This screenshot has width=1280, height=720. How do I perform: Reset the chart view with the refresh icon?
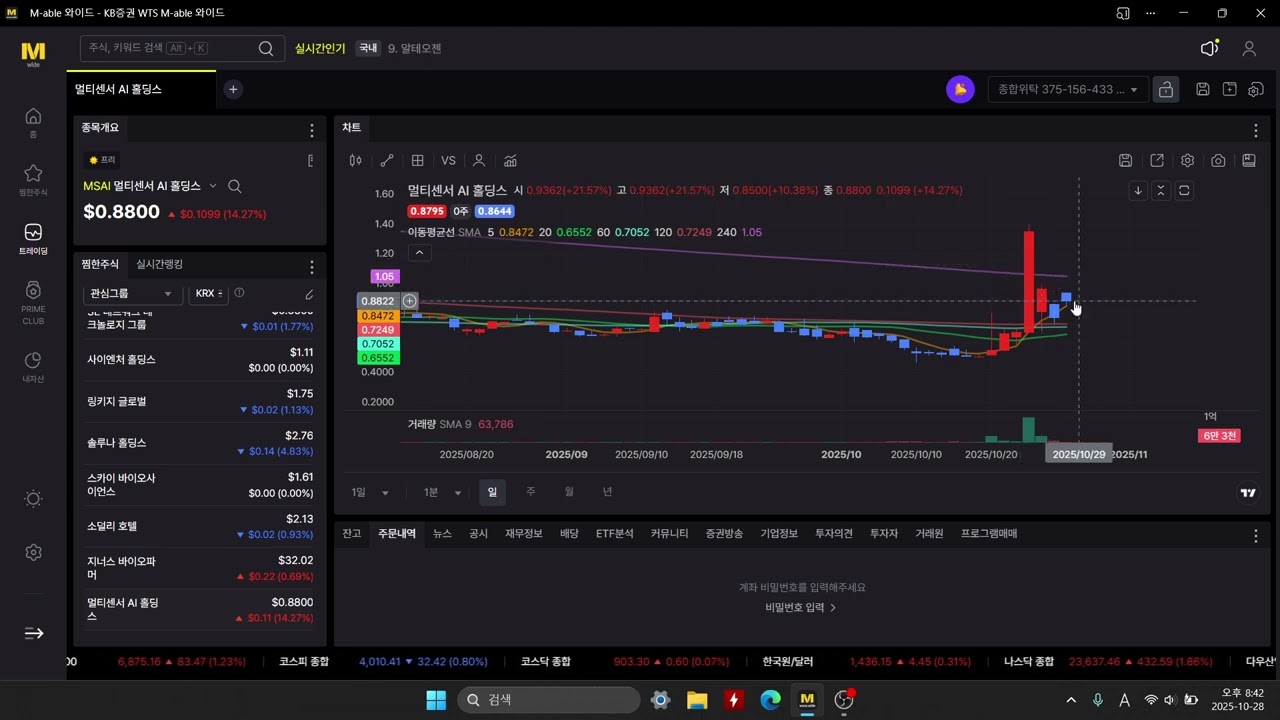click(x=1184, y=190)
